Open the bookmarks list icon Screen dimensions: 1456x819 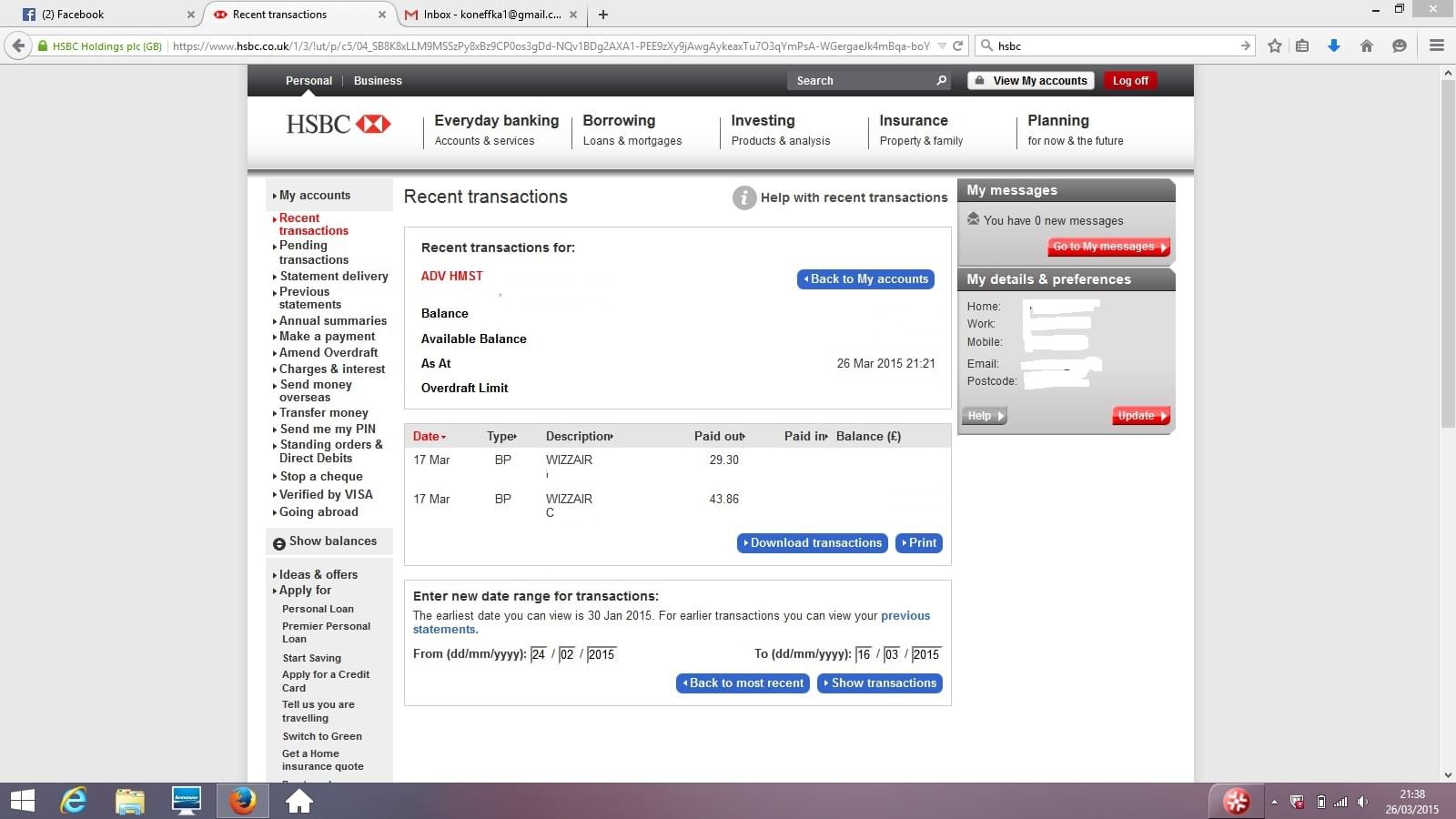click(x=1302, y=45)
